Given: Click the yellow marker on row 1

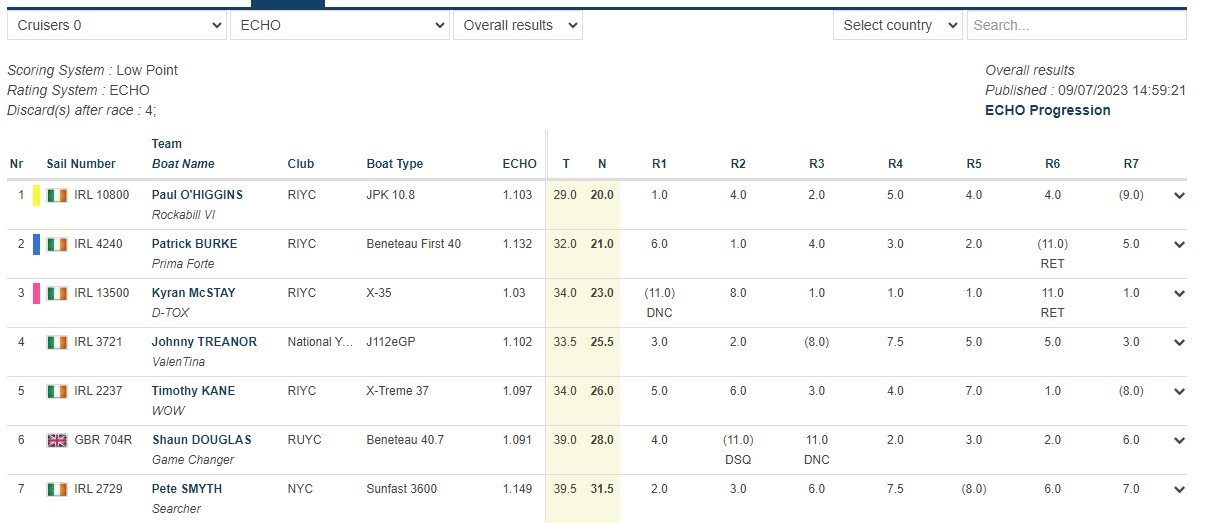Looking at the screenshot, I should point(37,195).
